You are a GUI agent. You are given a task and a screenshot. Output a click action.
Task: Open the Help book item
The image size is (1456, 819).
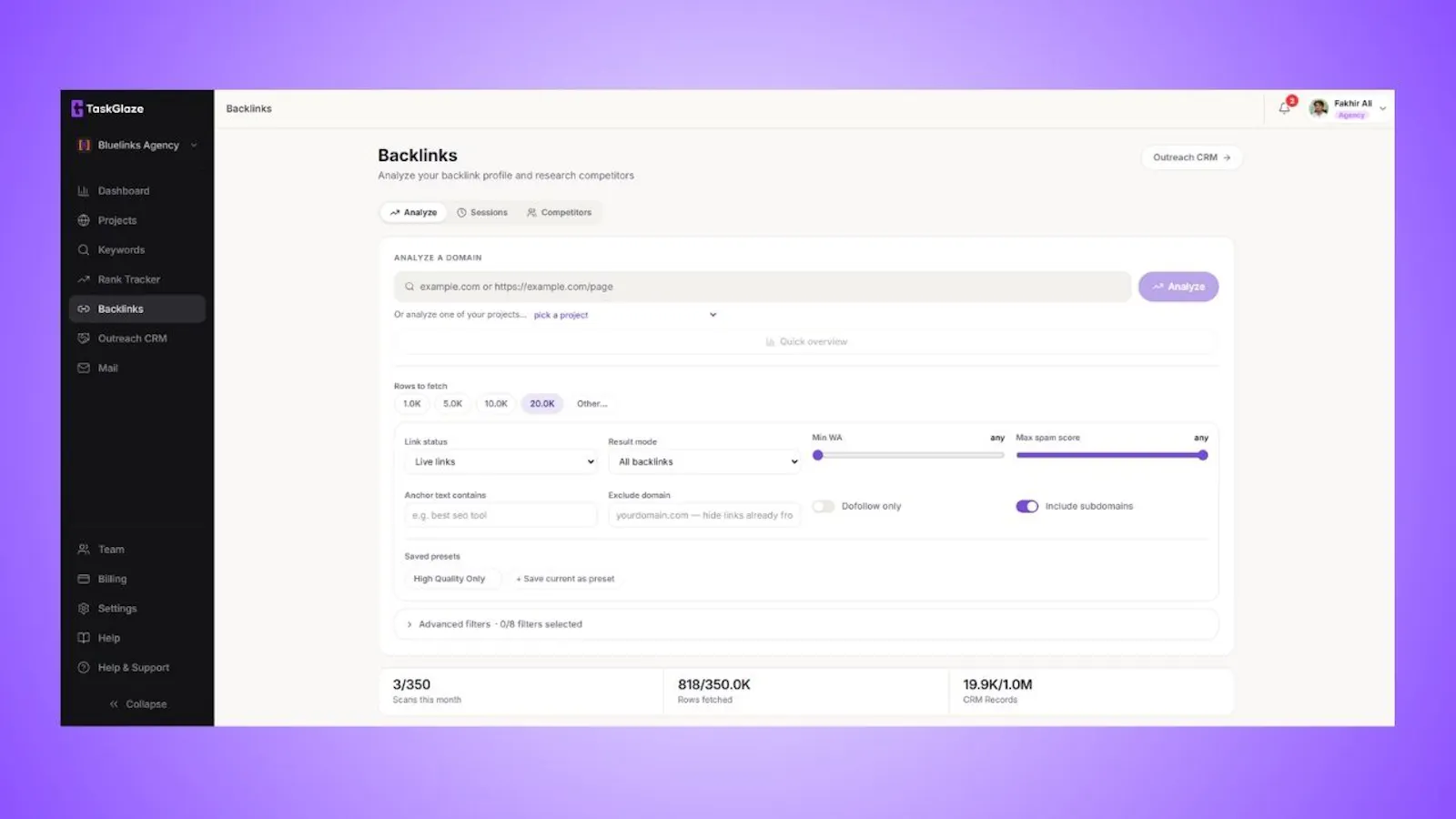click(136, 638)
